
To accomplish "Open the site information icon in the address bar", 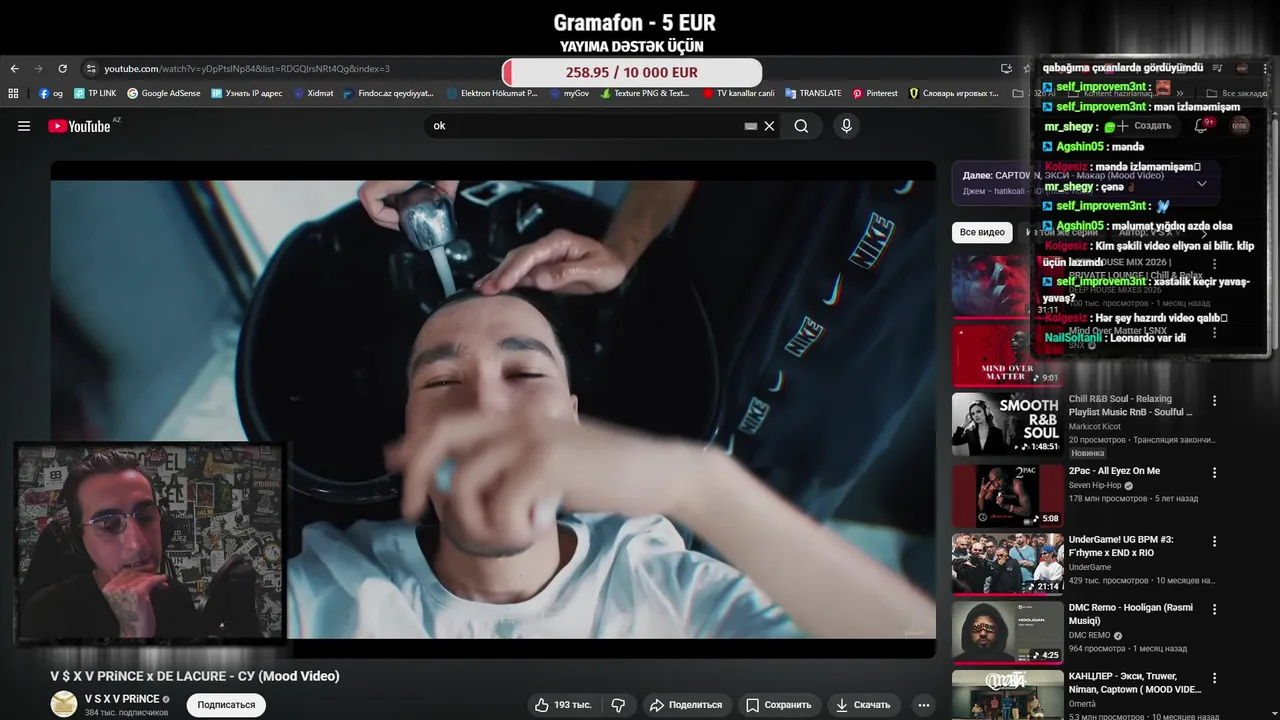I will click(x=91, y=69).
